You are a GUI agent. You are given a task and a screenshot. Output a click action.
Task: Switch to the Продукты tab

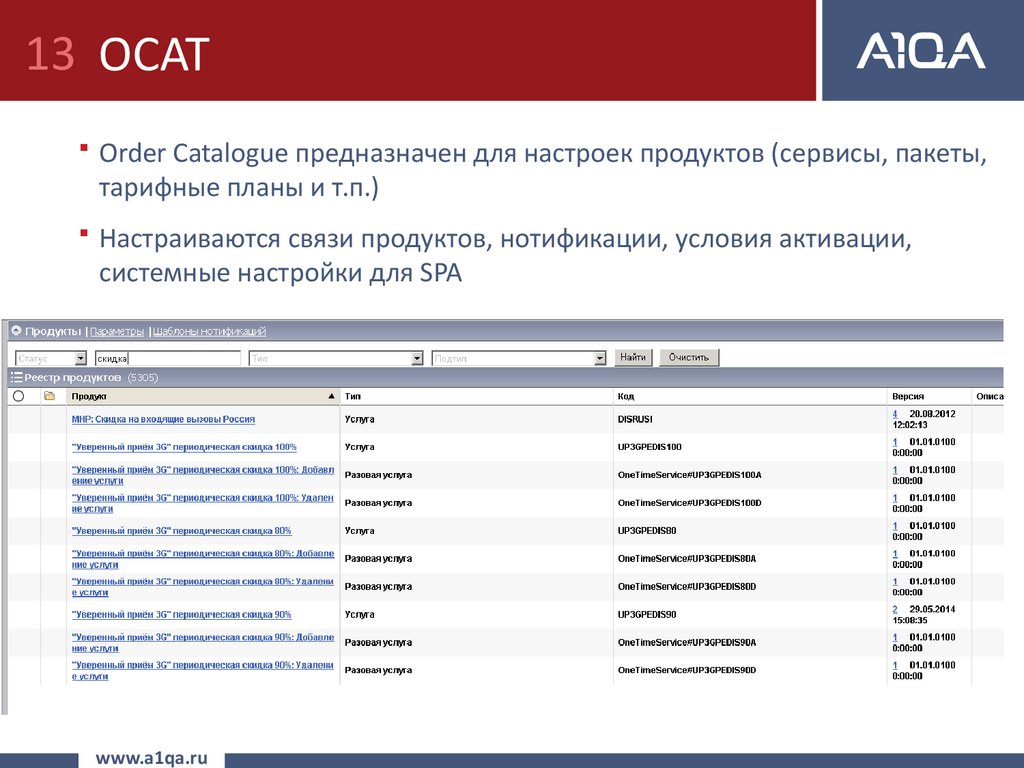click(53, 331)
